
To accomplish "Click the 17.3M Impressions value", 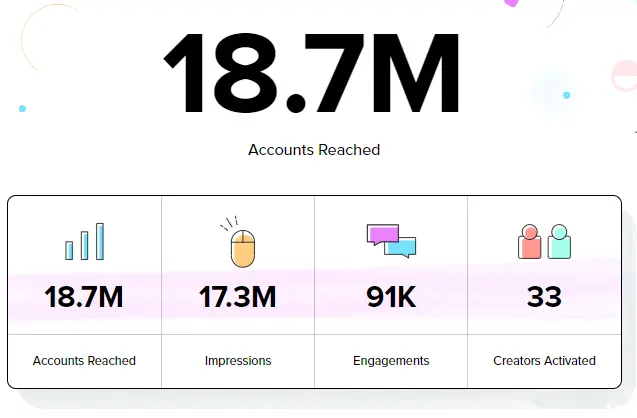I will point(237,297).
